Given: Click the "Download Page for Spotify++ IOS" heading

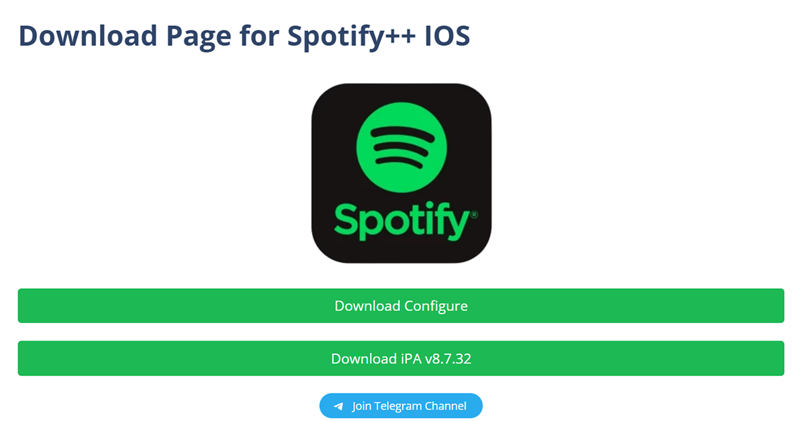Looking at the screenshot, I should 244,36.
